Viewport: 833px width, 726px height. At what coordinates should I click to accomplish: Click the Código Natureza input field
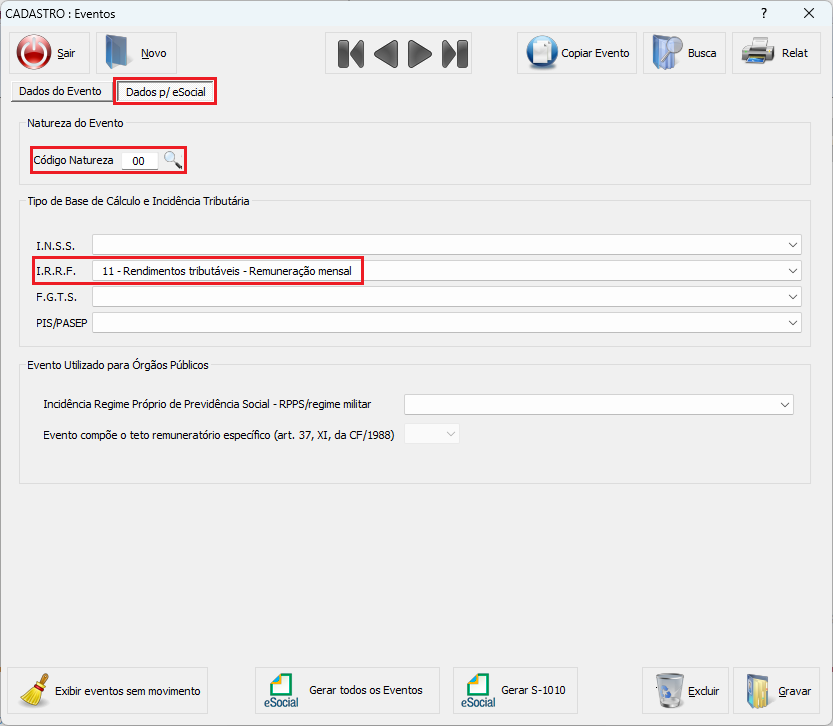click(x=139, y=161)
